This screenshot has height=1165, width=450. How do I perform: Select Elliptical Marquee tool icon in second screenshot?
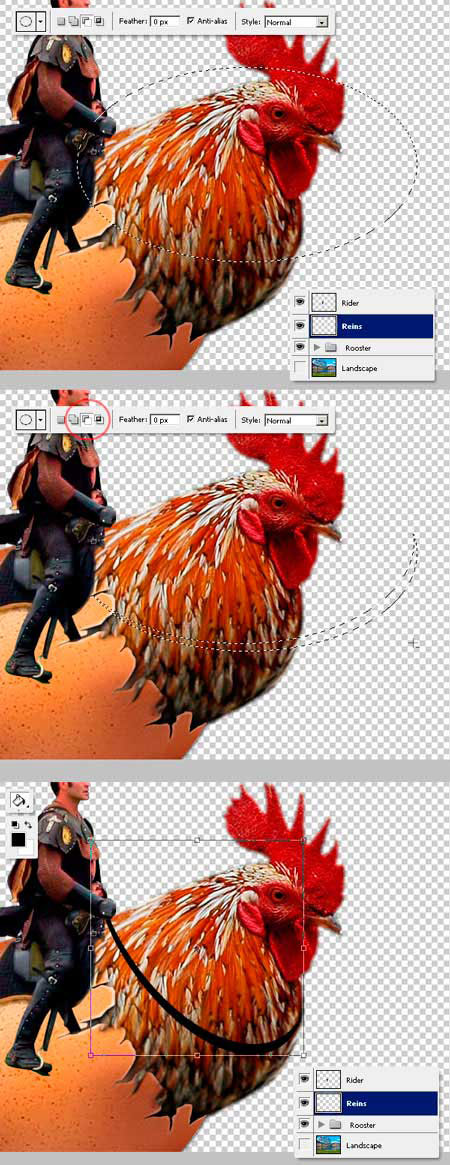coord(25,420)
